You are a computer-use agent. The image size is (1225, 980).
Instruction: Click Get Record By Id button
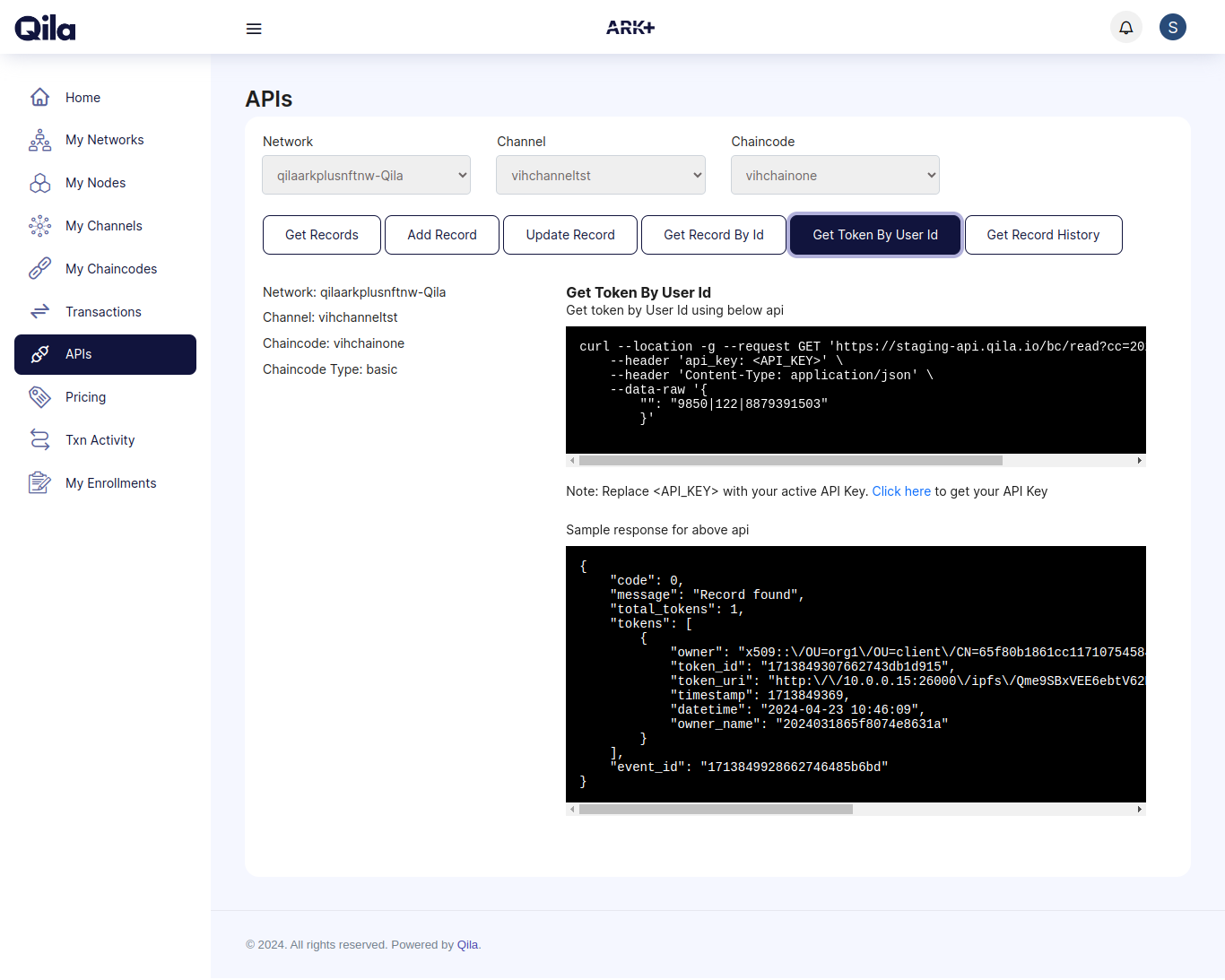pyautogui.click(x=714, y=235)
